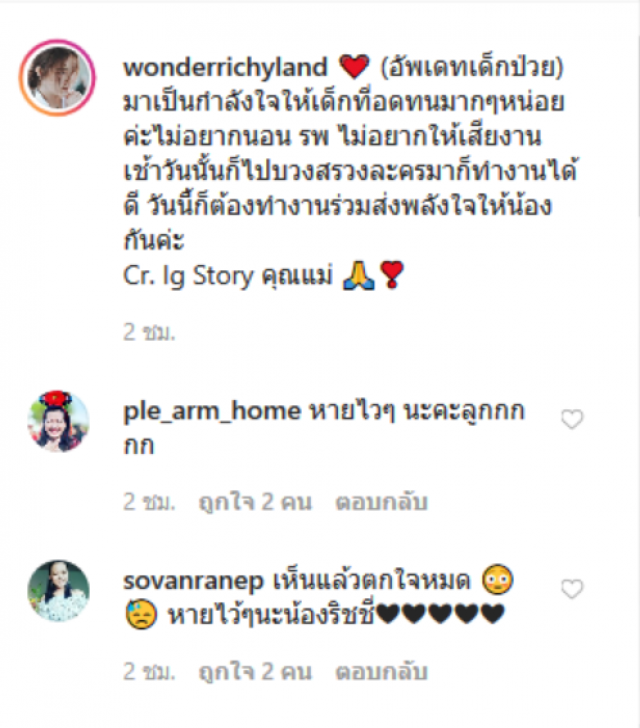Click the praying hands emoji in caption
640x728 pixels.
pyautogui.click(x=358, y=276)
